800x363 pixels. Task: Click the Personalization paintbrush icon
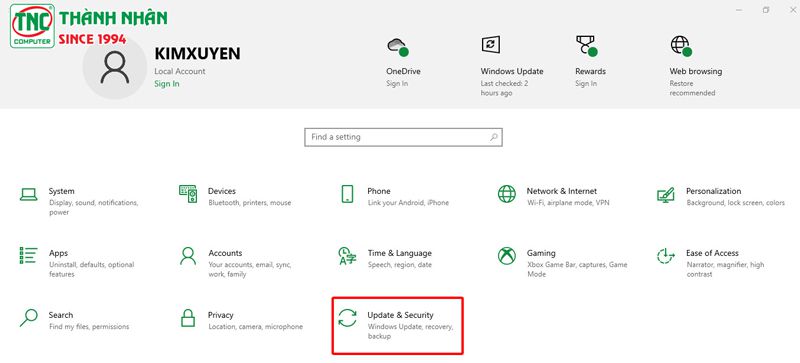[x=666, y=195]
